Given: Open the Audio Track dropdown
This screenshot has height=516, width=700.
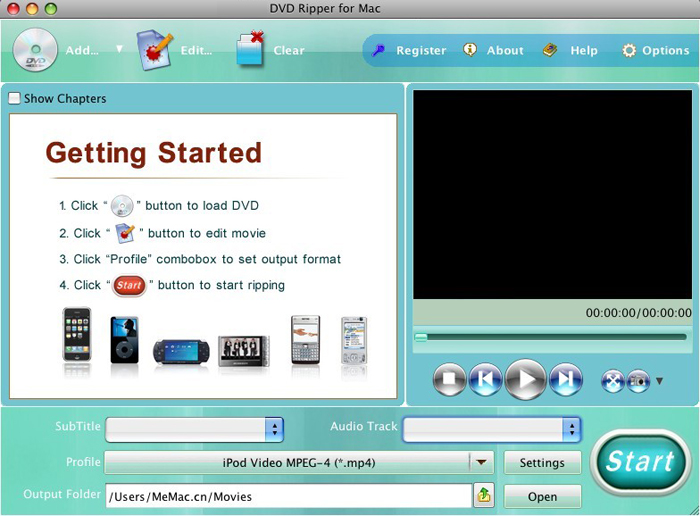Looking at the screenshot, I should click(x=492, y=429).
